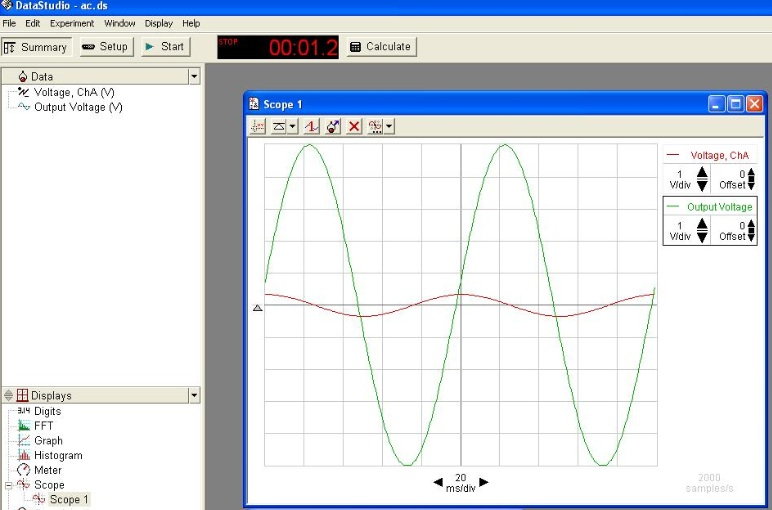Click the red X remove icon in Scope toolbar
772x510 pixels.
click(x=354, y=127)
